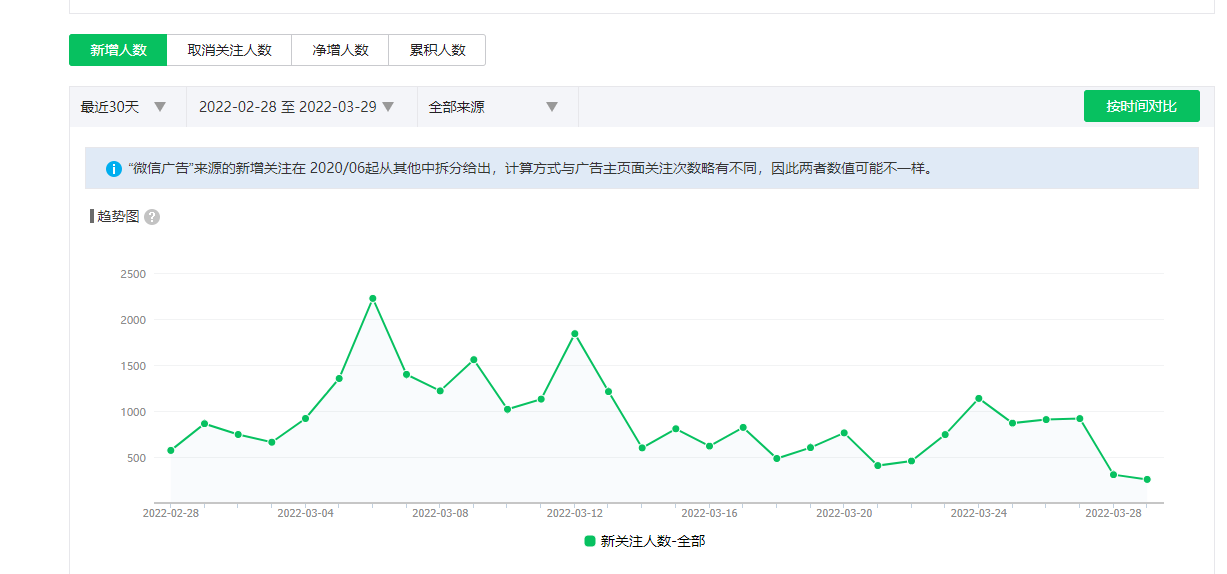Click the data point at 2022-03-20
Screen dimensions: 1227x574
844,432
